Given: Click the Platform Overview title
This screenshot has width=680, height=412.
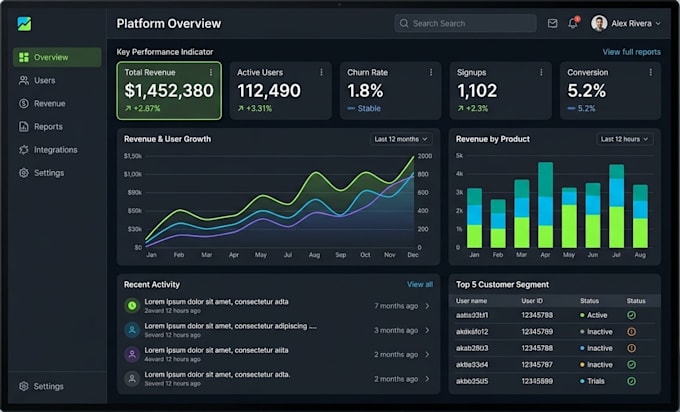Looking at the screenshot, I should tap(169, 23).
